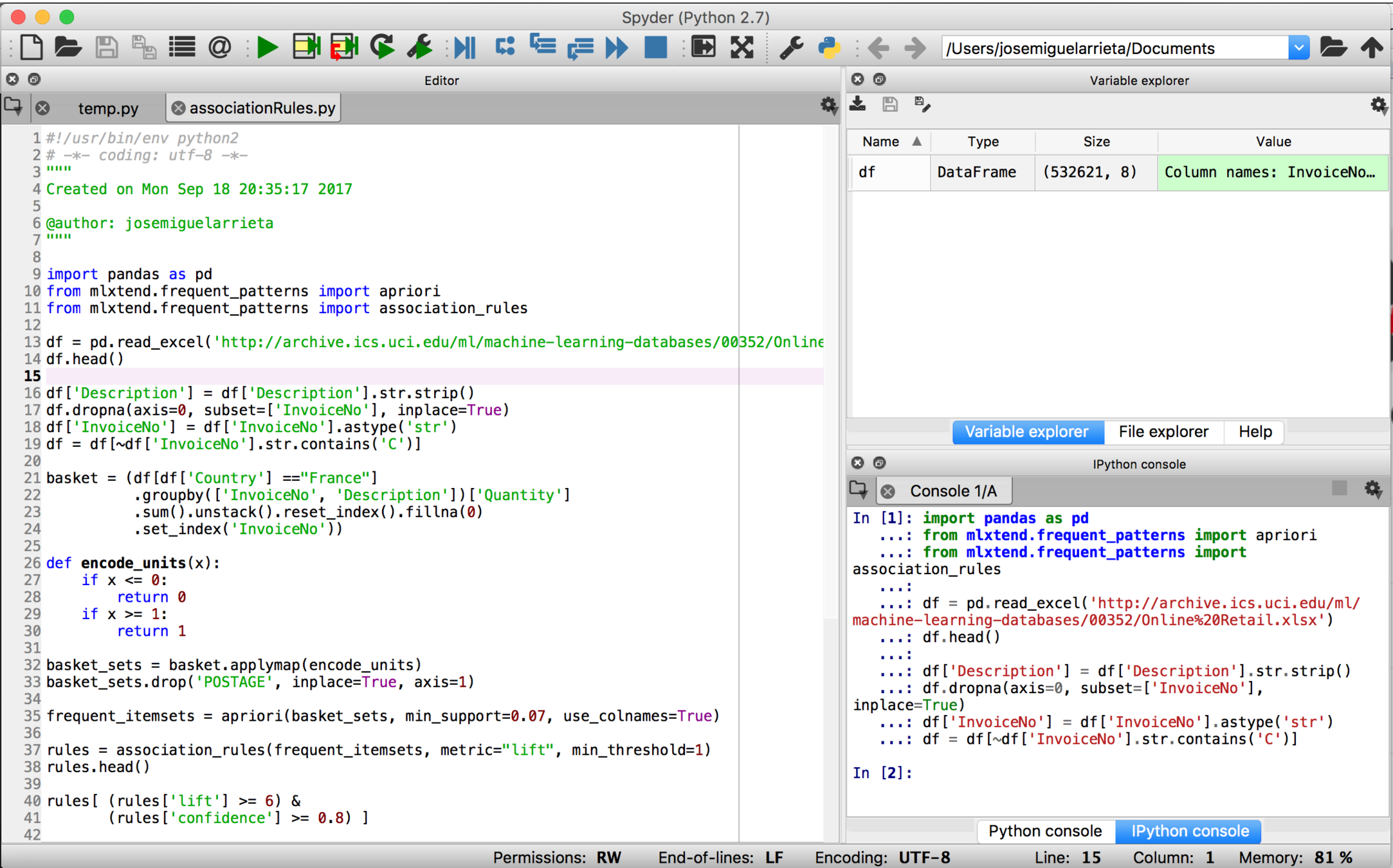Open Editor options gear menu
The width and height of the screenshot is (1393, 868).
coord(828,105)
